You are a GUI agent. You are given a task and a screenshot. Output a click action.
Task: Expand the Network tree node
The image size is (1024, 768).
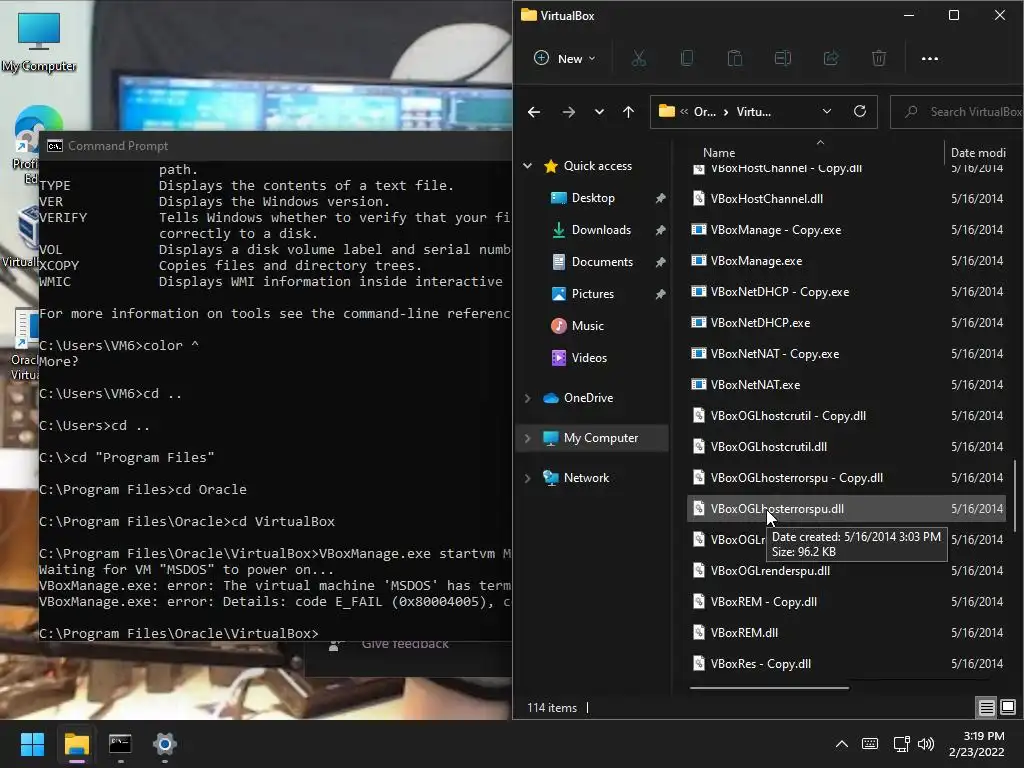click(528, 478)
